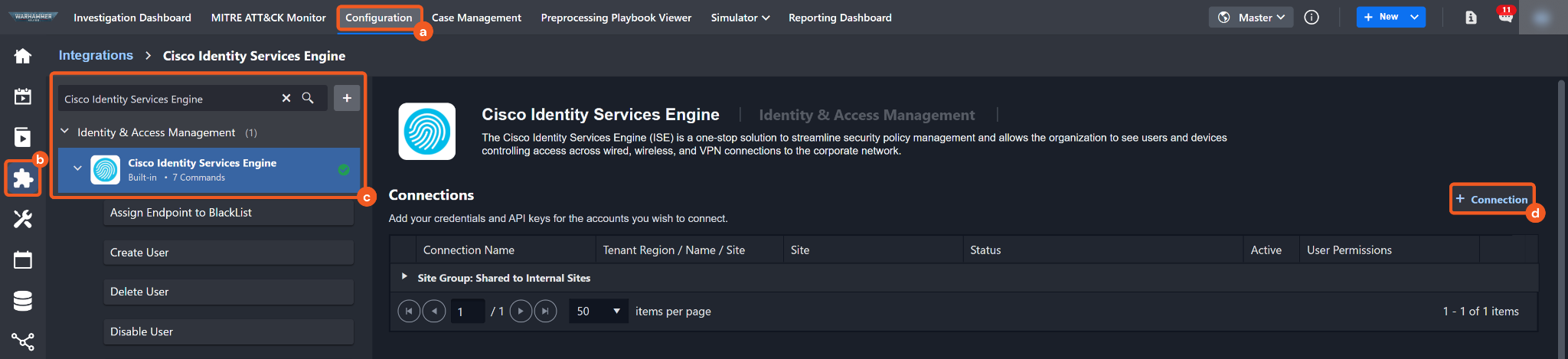
Task: Open Case Management tab
Action: point(476,18)
